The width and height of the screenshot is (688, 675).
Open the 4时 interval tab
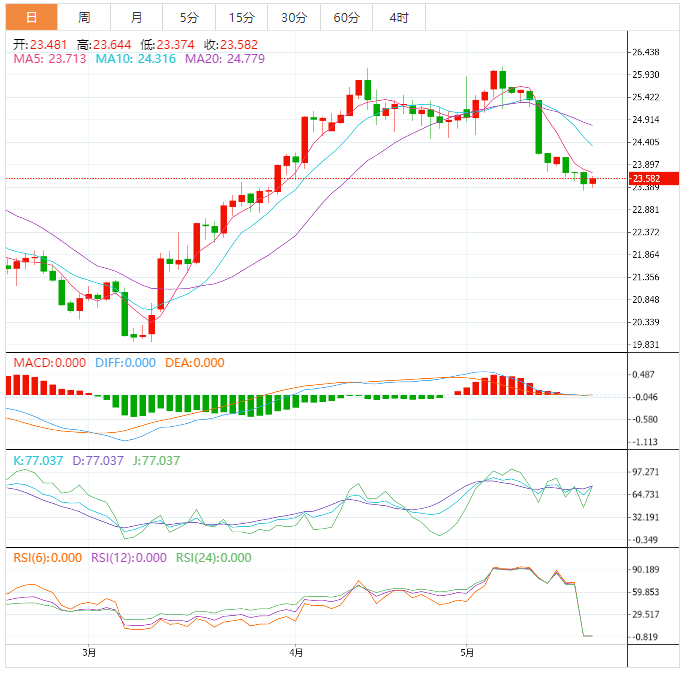[399, 18]
